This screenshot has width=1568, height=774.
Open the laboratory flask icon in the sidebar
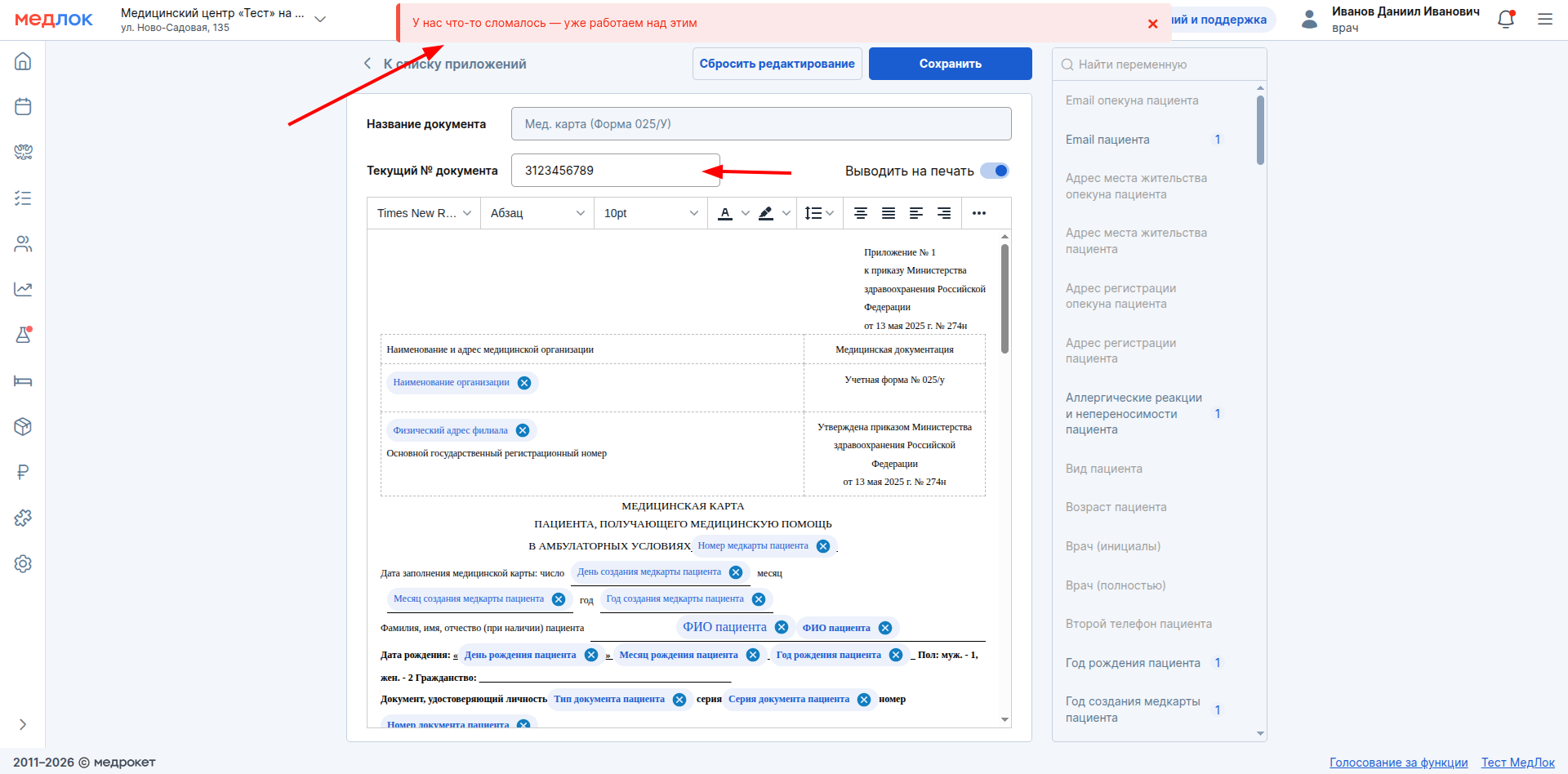tap(23, 335)
